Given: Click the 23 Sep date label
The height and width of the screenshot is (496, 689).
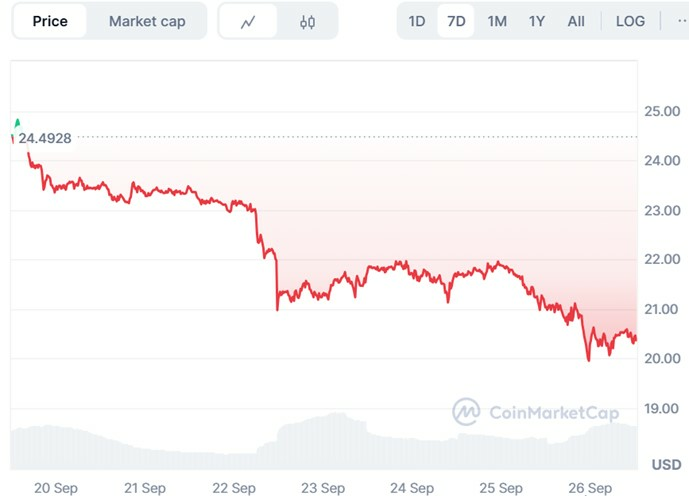Looking at the screenshot, I should pyautogui.click(x=323, y=488).
